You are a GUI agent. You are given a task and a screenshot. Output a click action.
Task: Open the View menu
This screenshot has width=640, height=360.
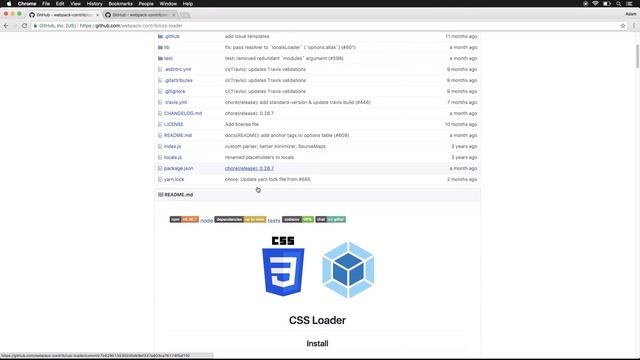[x=76, y=4]
